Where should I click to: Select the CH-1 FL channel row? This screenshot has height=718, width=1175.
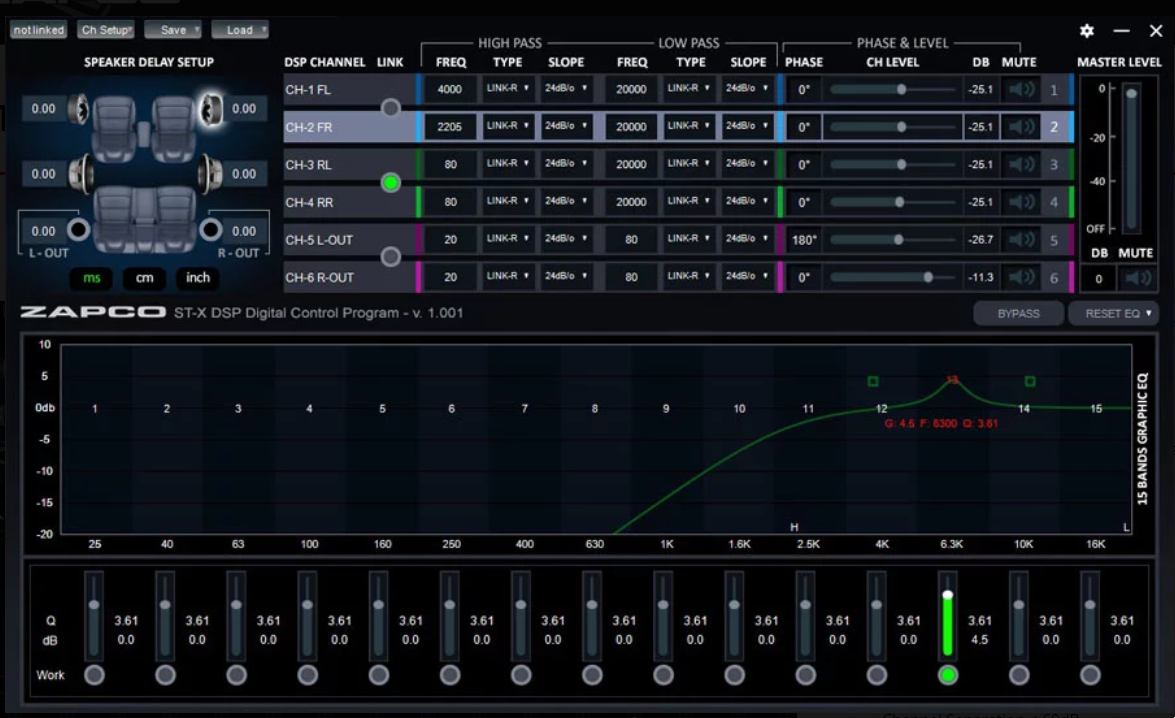(350, 90)
